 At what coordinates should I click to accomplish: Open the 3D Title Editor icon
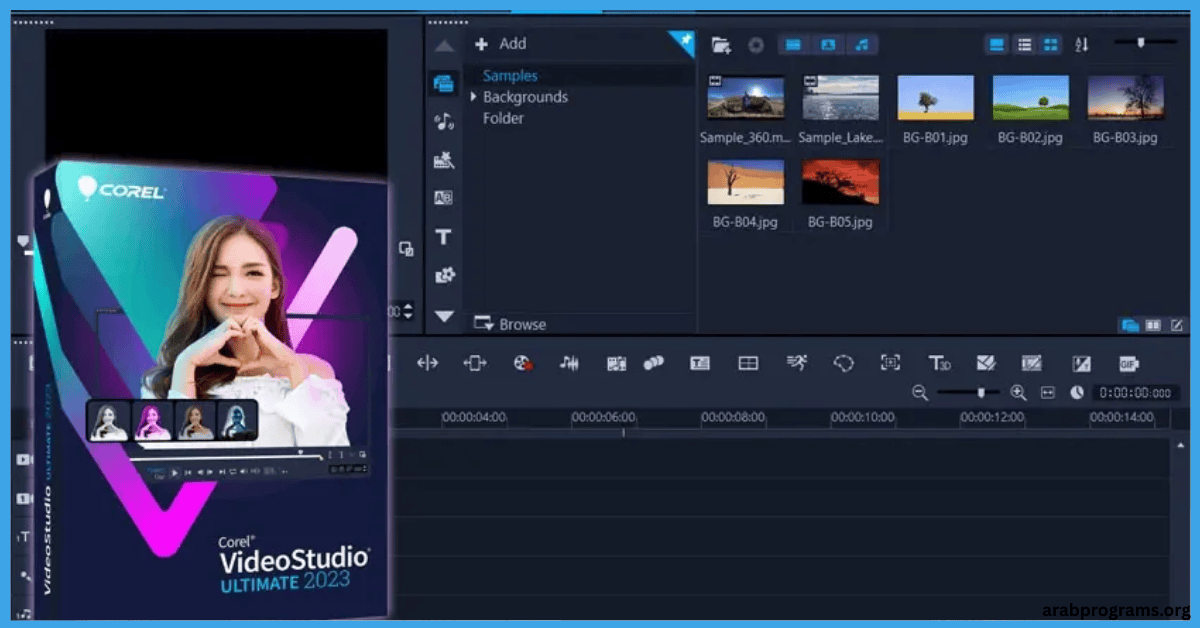pyautogui.click(x=938, y=363)
